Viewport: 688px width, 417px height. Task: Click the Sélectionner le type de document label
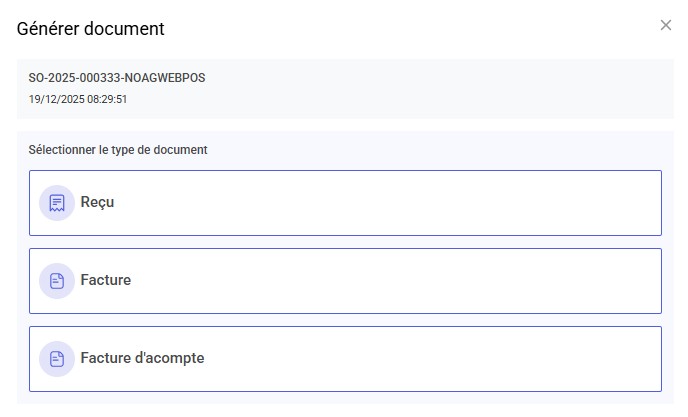tap(118, 150)
